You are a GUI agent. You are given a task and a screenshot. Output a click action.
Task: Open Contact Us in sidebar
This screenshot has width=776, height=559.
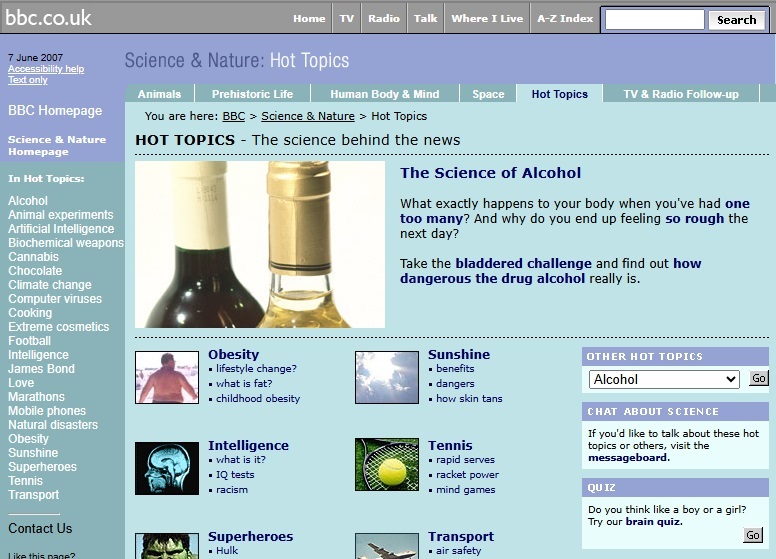click(x=40, y=528)
